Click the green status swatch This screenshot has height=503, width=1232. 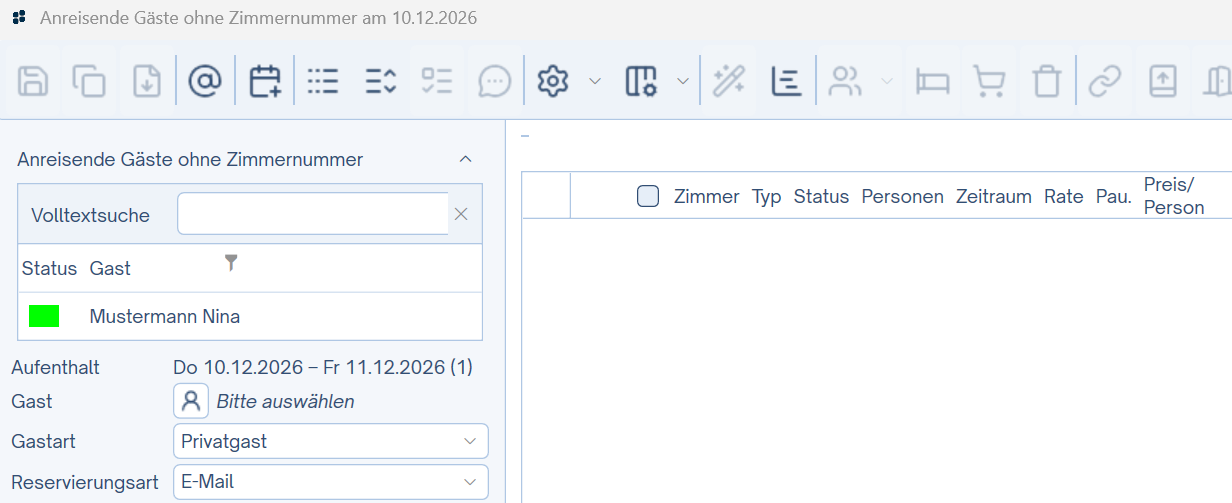coord(44,317)
